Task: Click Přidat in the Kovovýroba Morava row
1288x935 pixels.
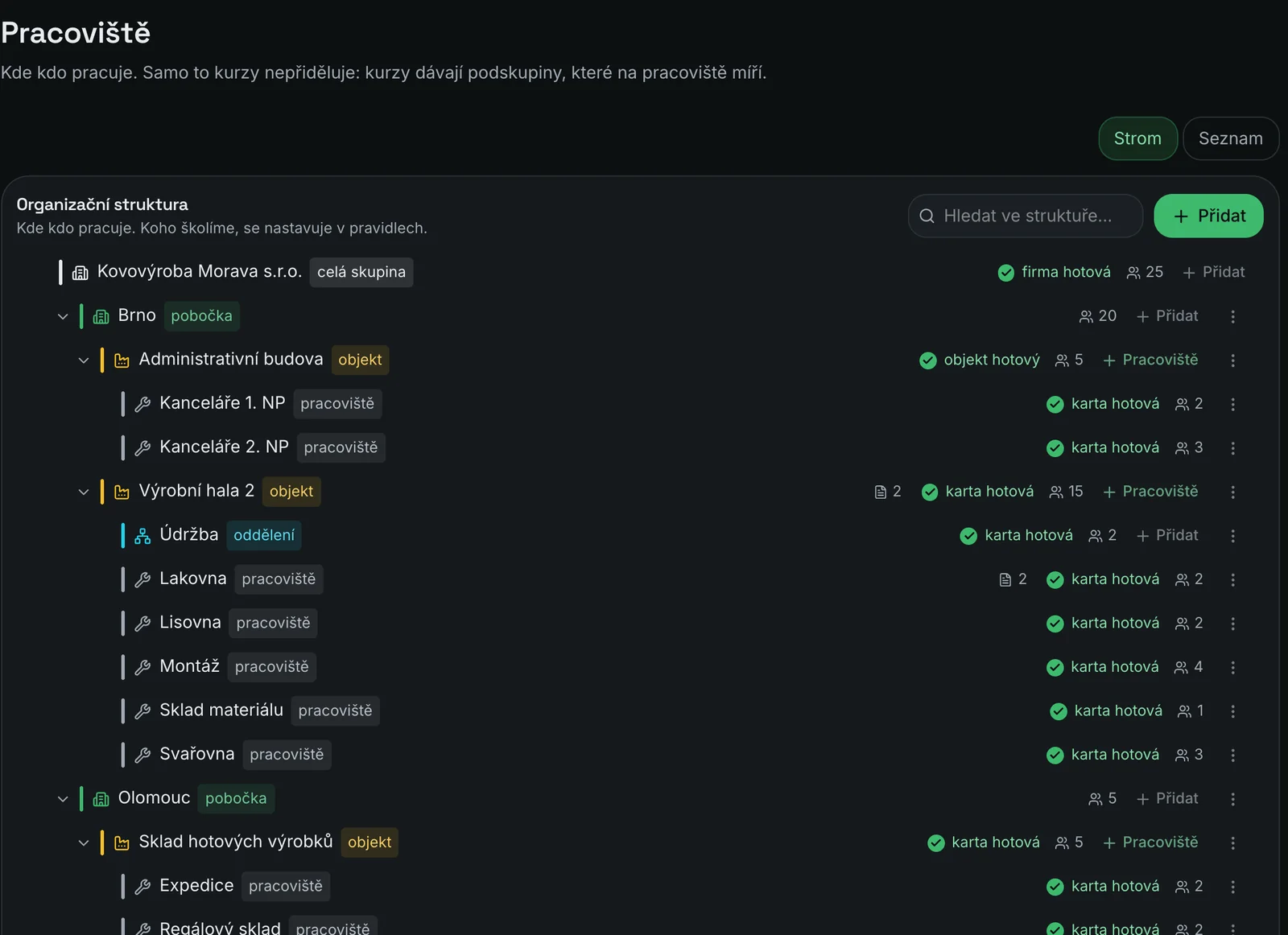Action: click(x=1213, y=272)
